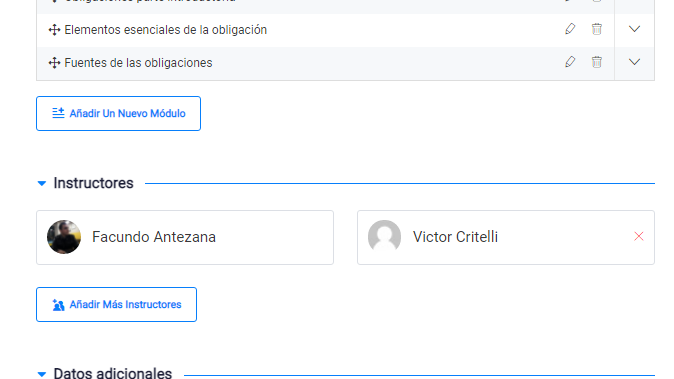Grab move handle of Elementos esenciales module
This screenshot has height=379, width=674.
point(54,30)
